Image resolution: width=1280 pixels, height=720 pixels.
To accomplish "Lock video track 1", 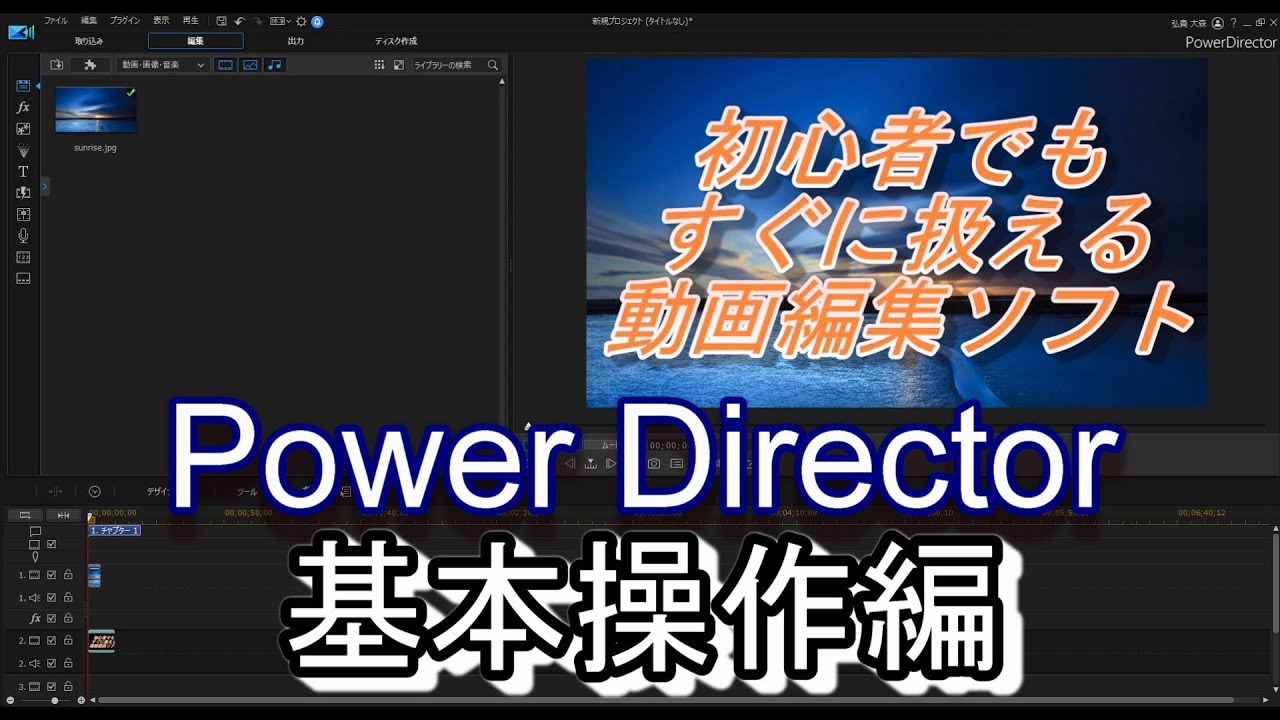I will [68, 575].
